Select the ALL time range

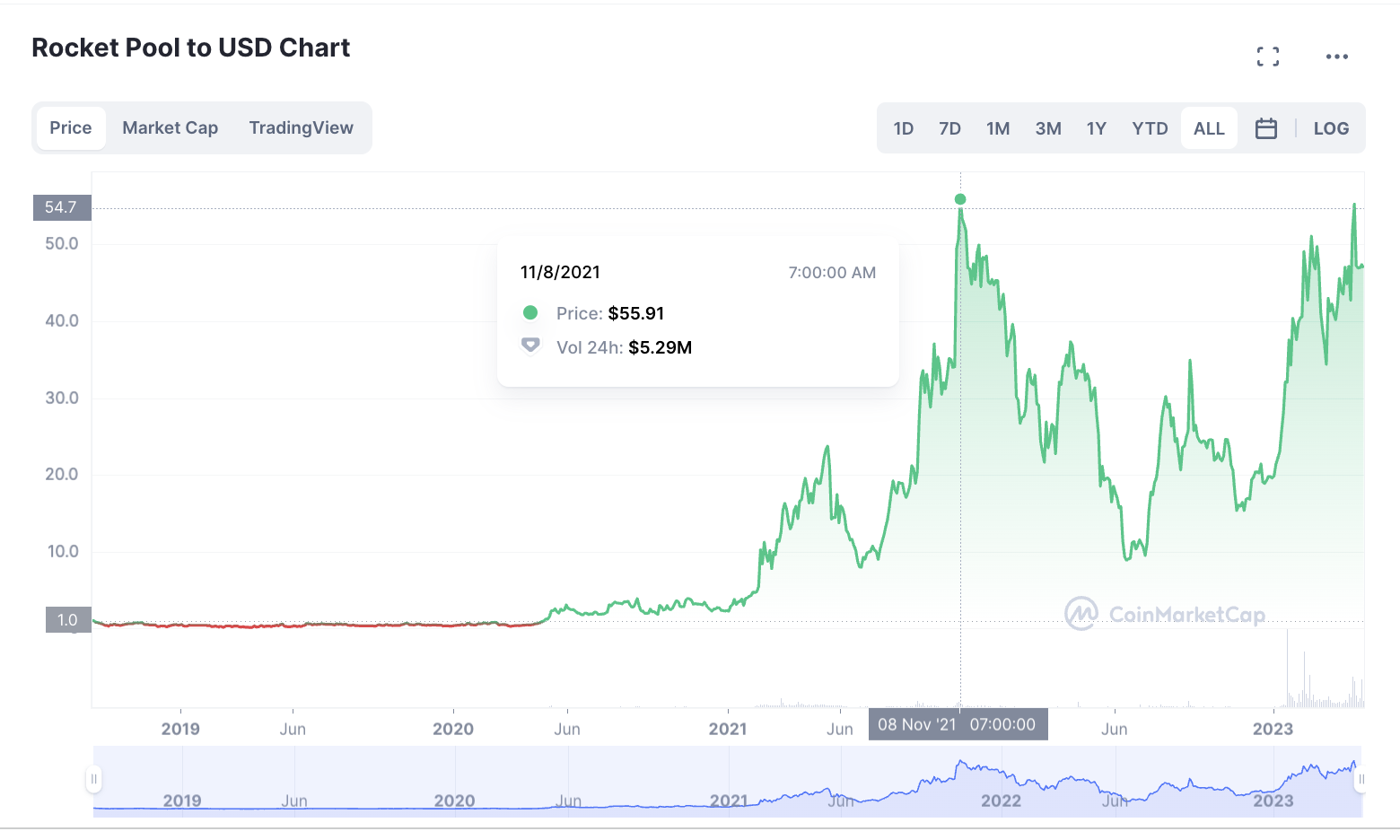tap(1209, 128)
